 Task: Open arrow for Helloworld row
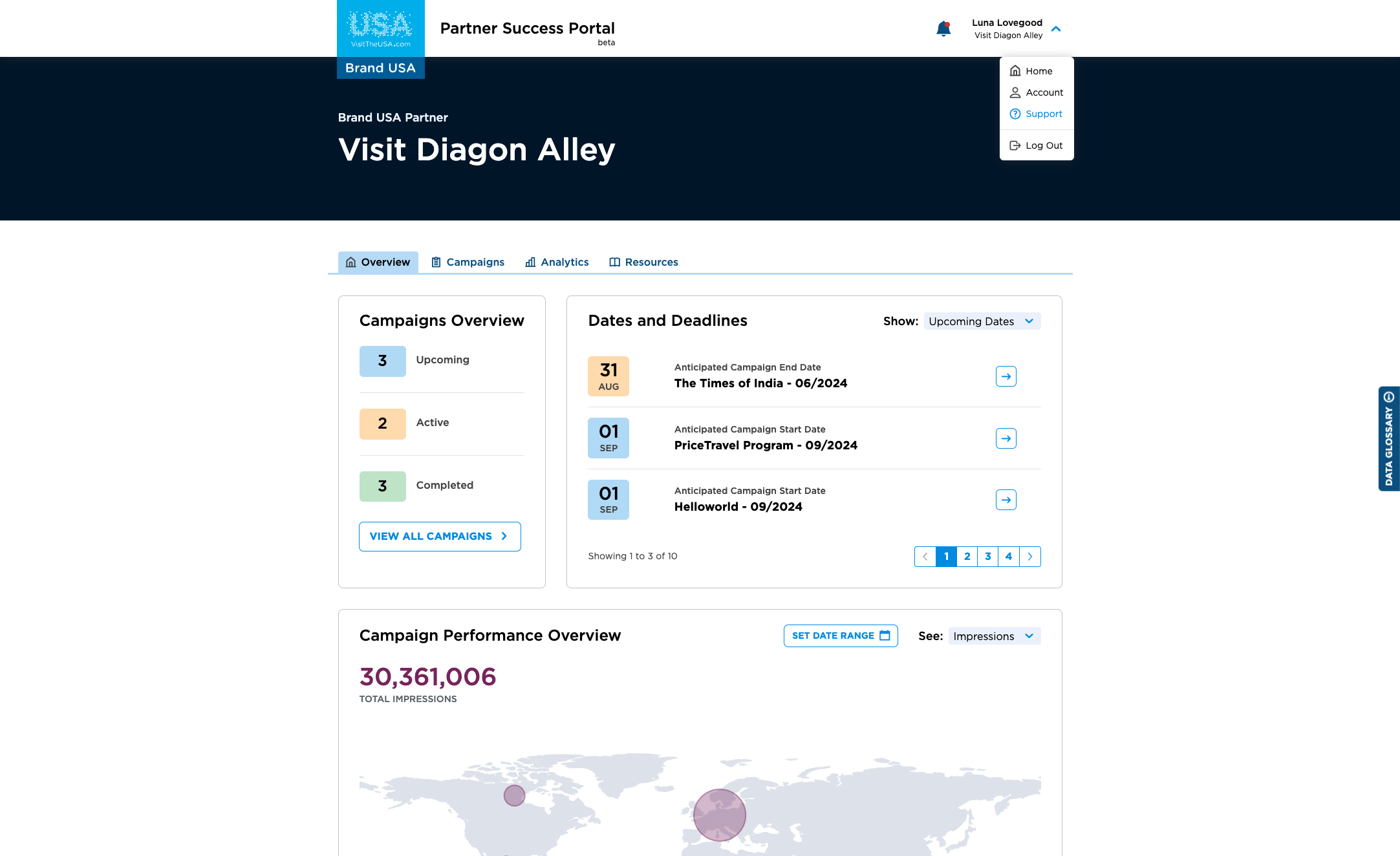[1006, 500]
